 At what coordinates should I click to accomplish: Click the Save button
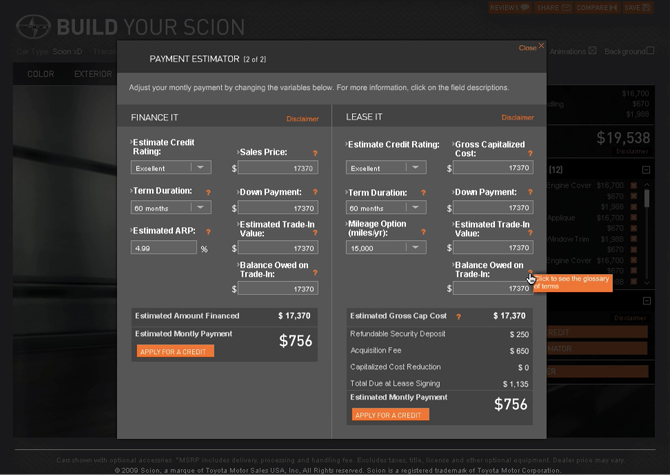coord(637,8)
